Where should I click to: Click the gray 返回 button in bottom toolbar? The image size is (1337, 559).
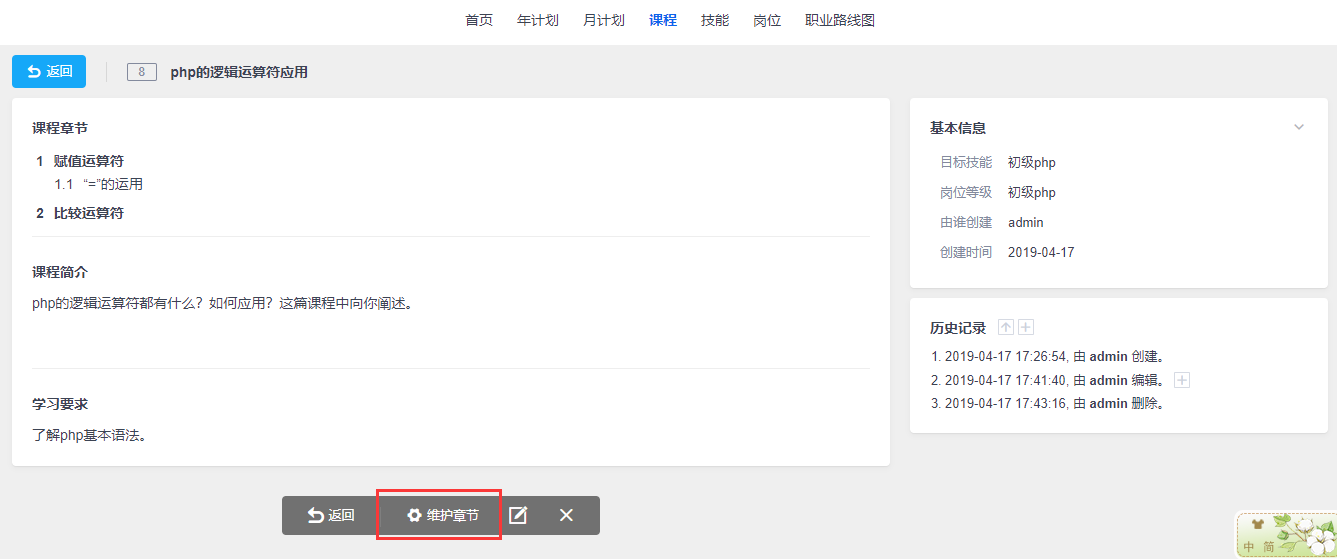click(331, 515)
